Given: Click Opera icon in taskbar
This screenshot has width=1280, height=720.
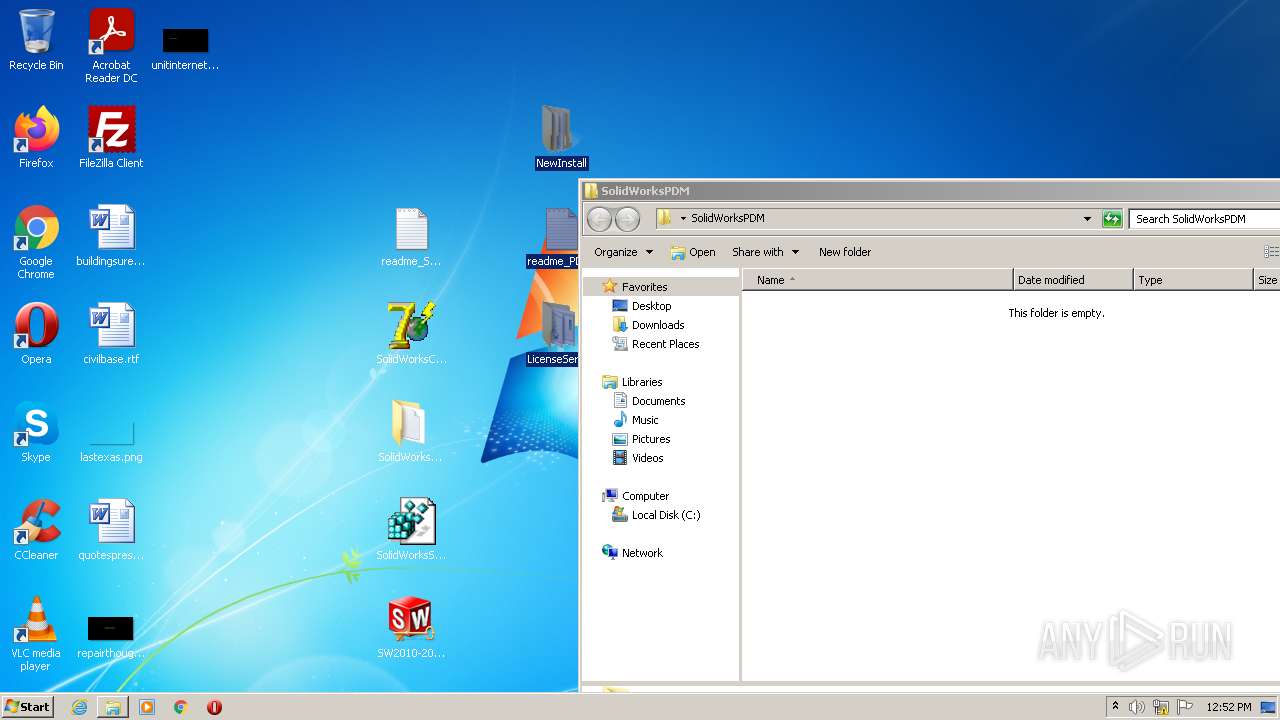Looking at the screenshot, I should 214,707.
